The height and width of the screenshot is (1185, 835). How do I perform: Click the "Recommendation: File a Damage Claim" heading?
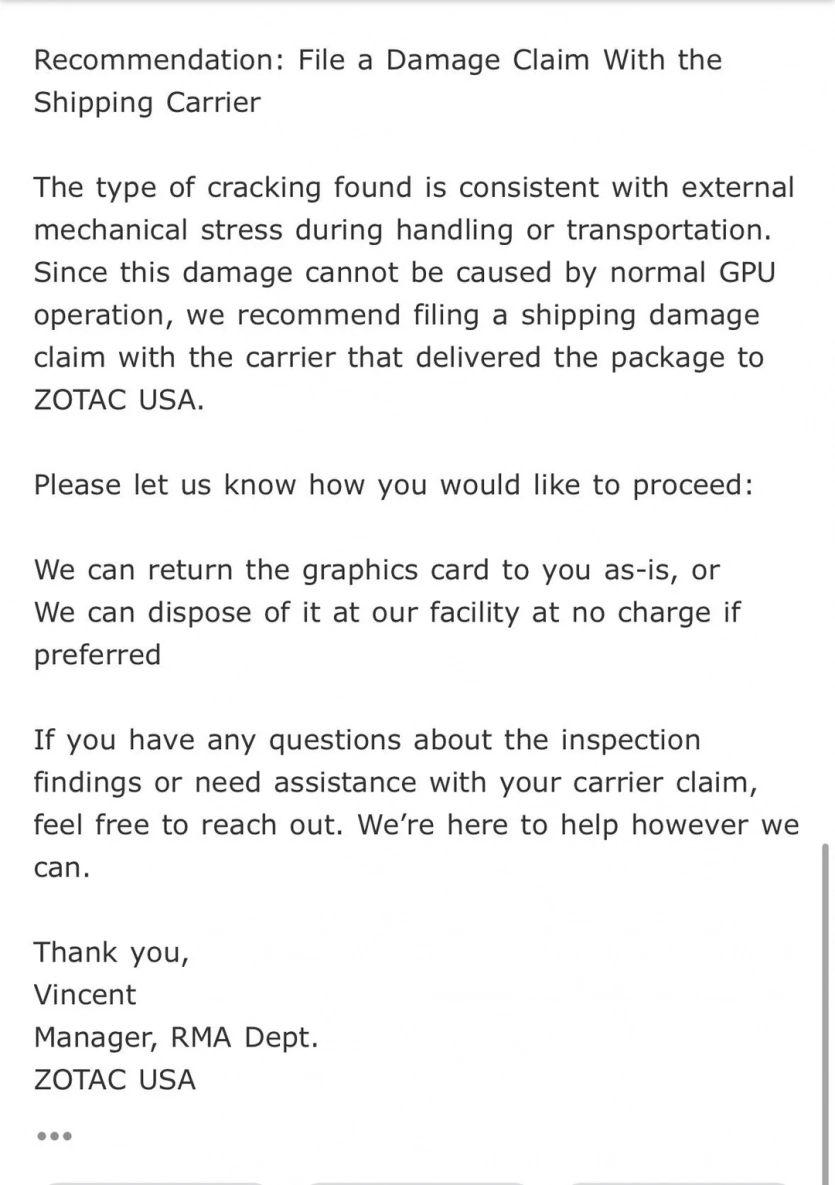pos(378,60)
